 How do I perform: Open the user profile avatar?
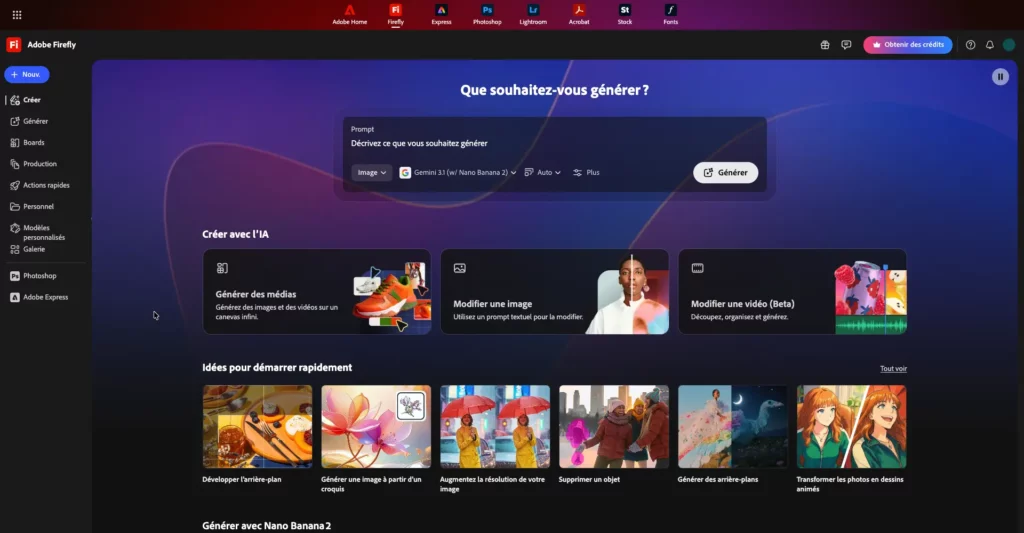point(1009,45)
